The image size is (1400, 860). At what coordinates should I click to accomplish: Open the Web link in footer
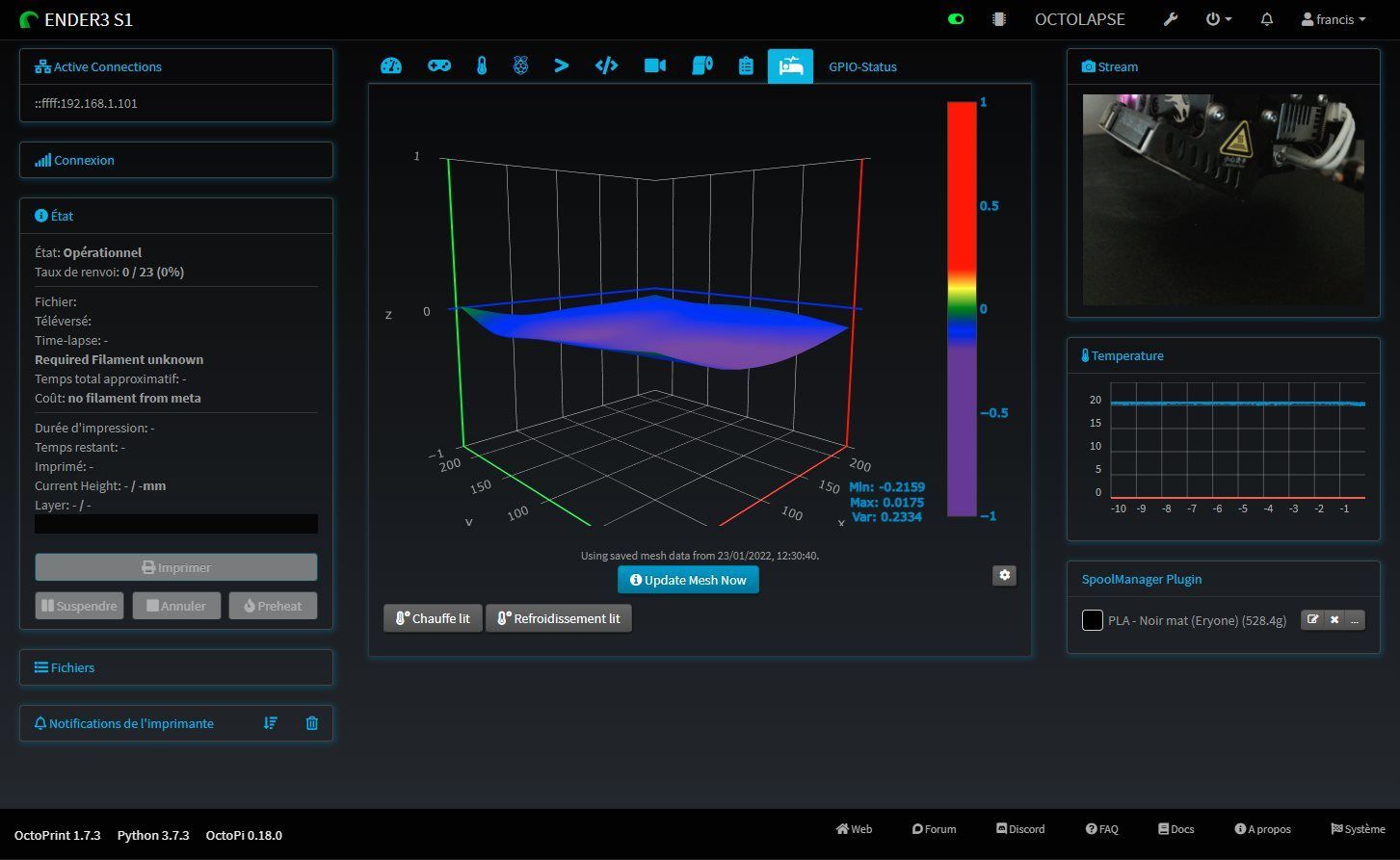[854, 828]
